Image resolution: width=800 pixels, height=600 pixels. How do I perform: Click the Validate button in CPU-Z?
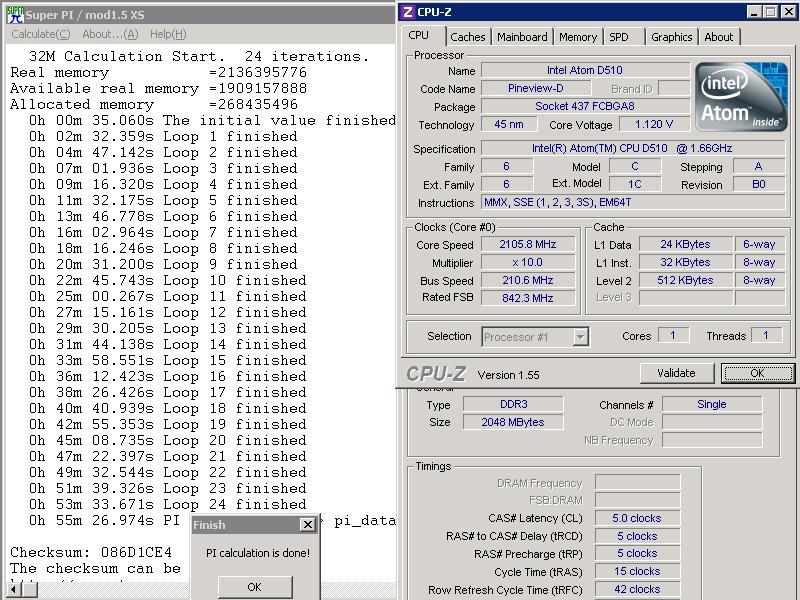(676, 373)
